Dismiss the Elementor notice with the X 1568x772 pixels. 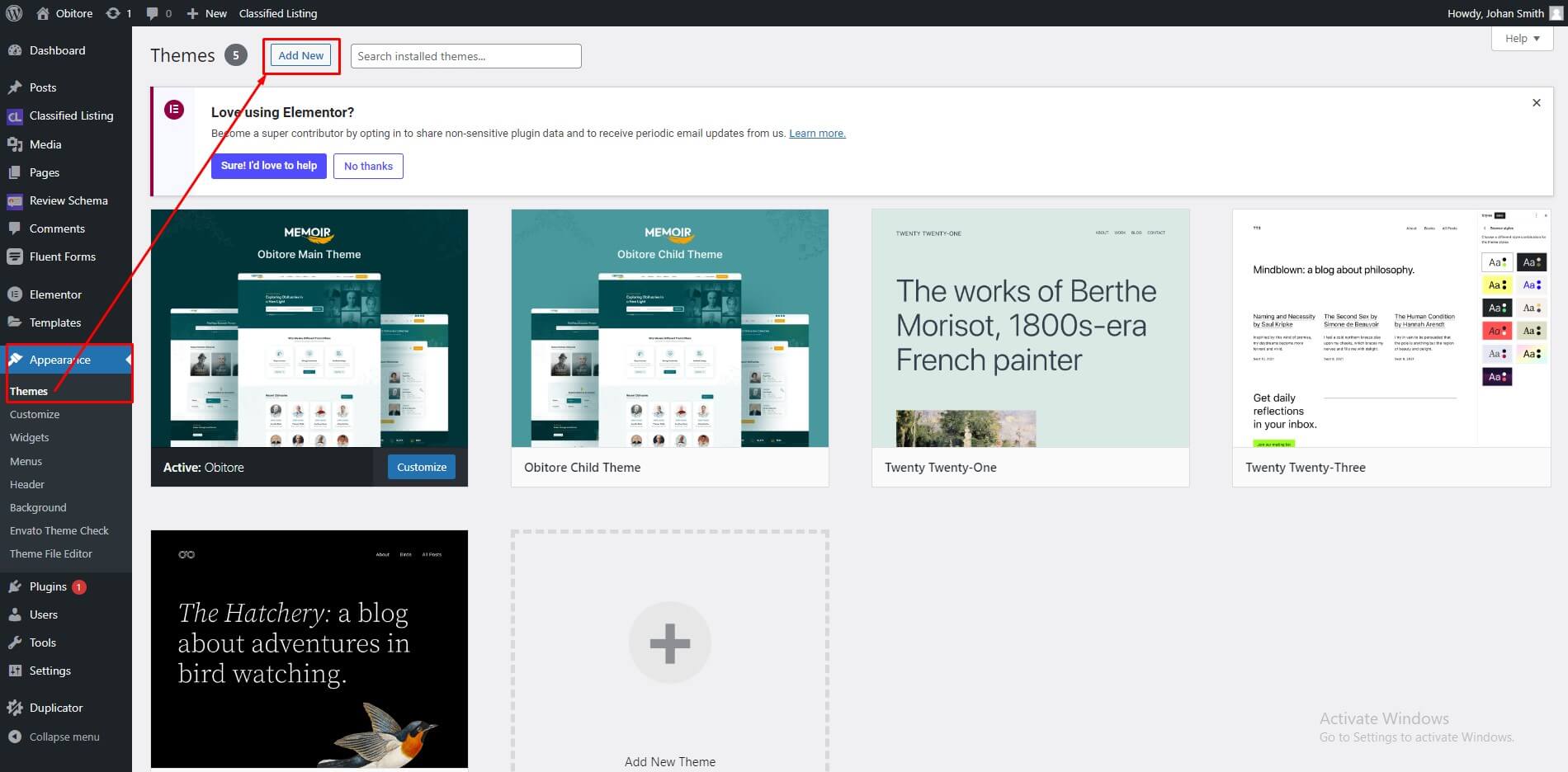coord(1537,103)
